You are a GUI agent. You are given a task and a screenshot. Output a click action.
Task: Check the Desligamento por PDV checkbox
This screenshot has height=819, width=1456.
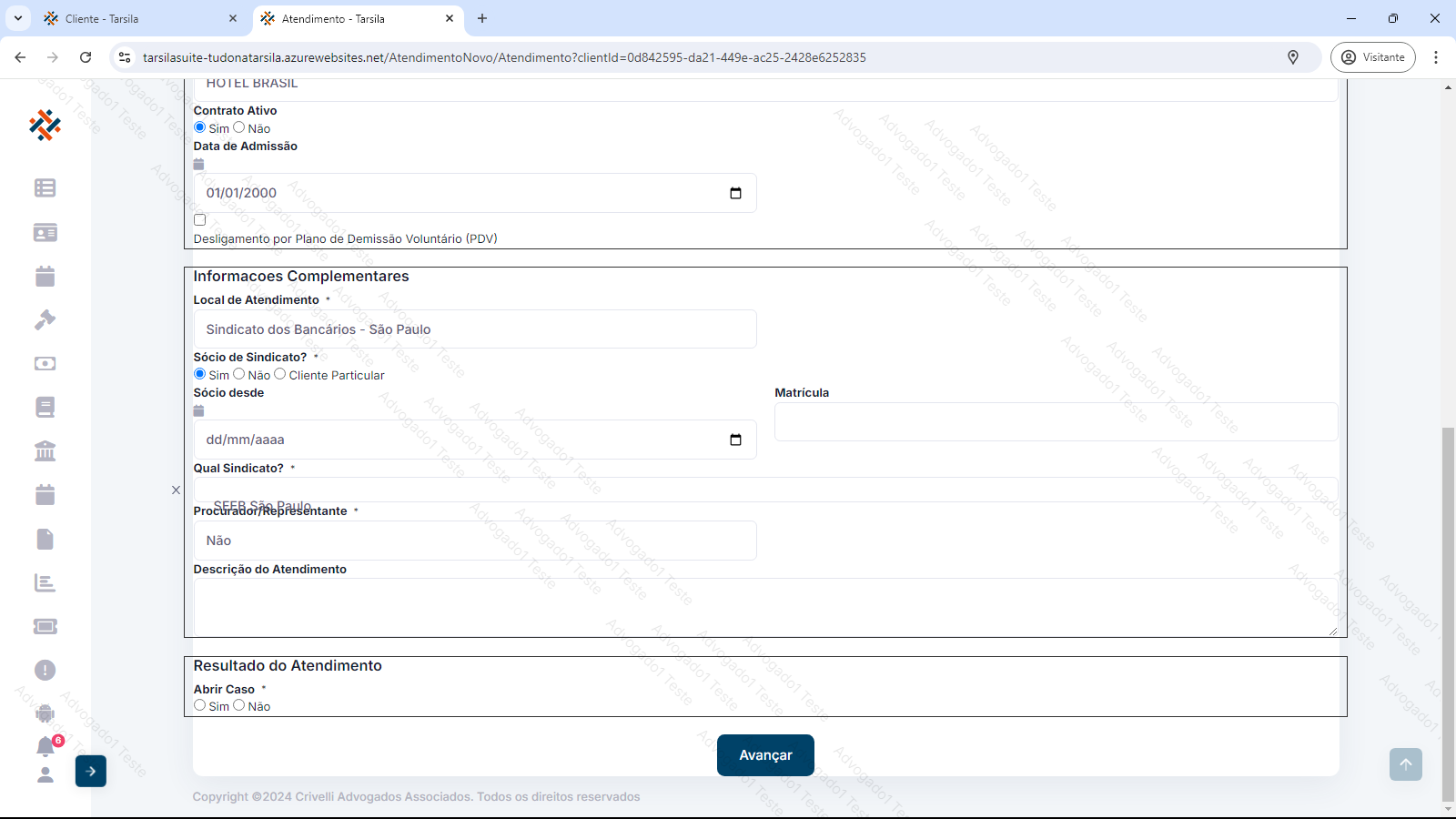(200, 220)
